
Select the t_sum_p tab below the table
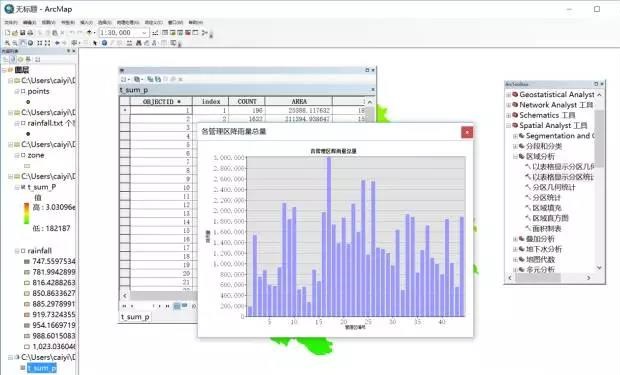point(135,317)
